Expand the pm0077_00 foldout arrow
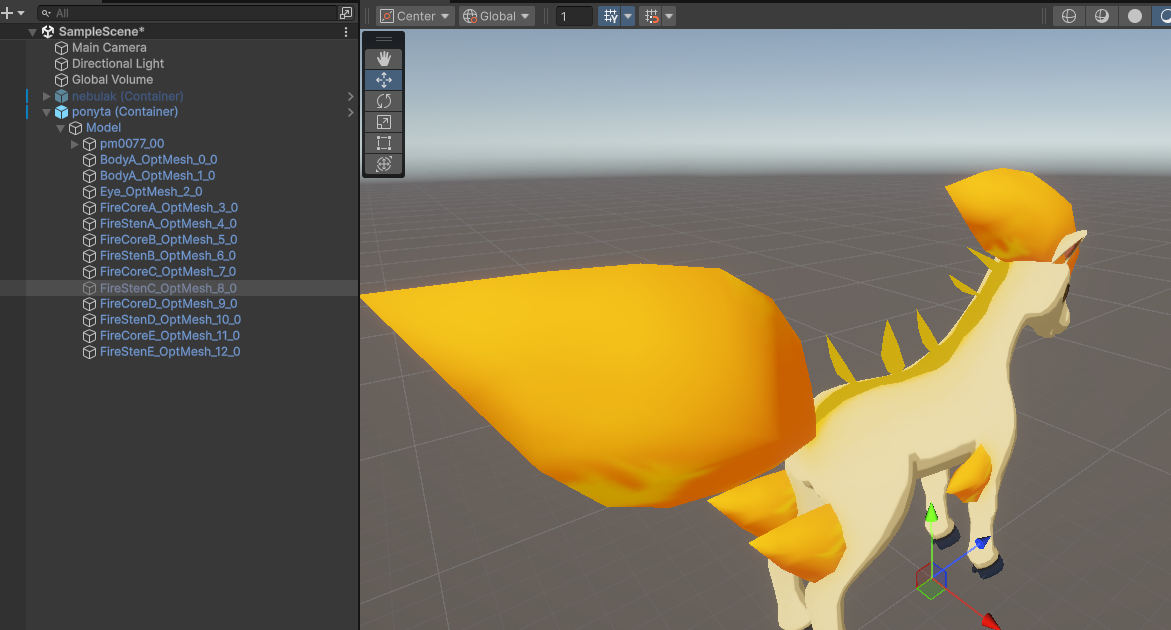The height and width of the screenshot is (630, 1171). click(75, 144)
